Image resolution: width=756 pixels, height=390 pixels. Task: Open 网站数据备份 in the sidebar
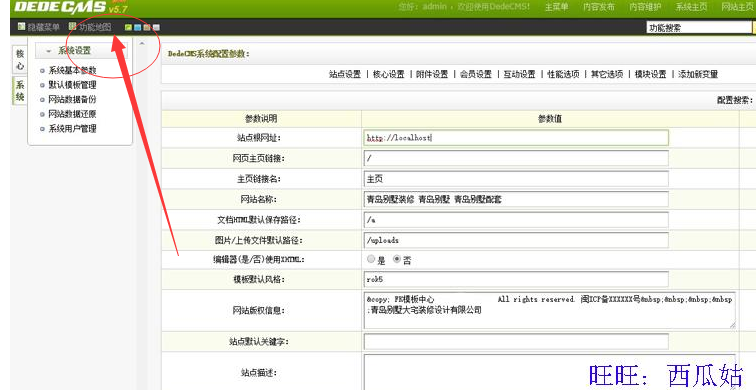(72, 100)
